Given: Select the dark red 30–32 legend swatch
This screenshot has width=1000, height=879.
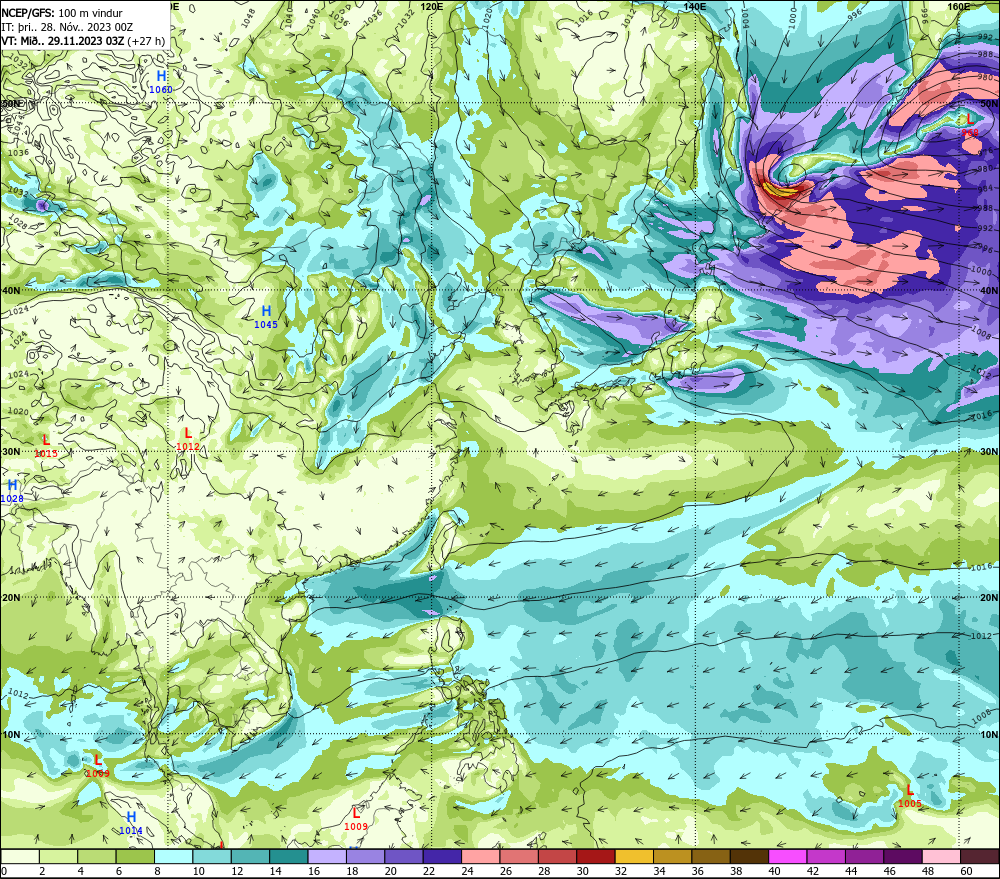Looking at the screenshot, I should click(596, 856).
